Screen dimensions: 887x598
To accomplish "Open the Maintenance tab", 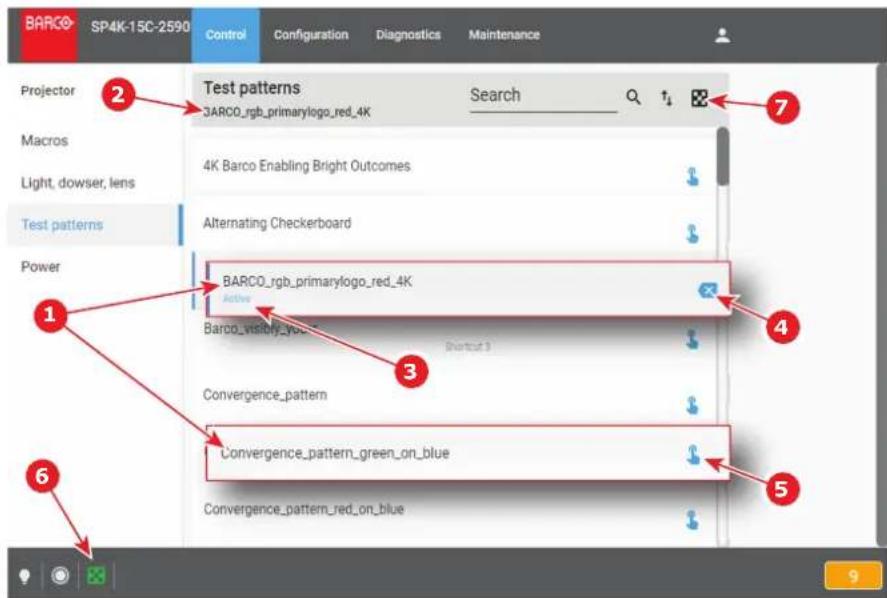I will click(x=504, y=35).
